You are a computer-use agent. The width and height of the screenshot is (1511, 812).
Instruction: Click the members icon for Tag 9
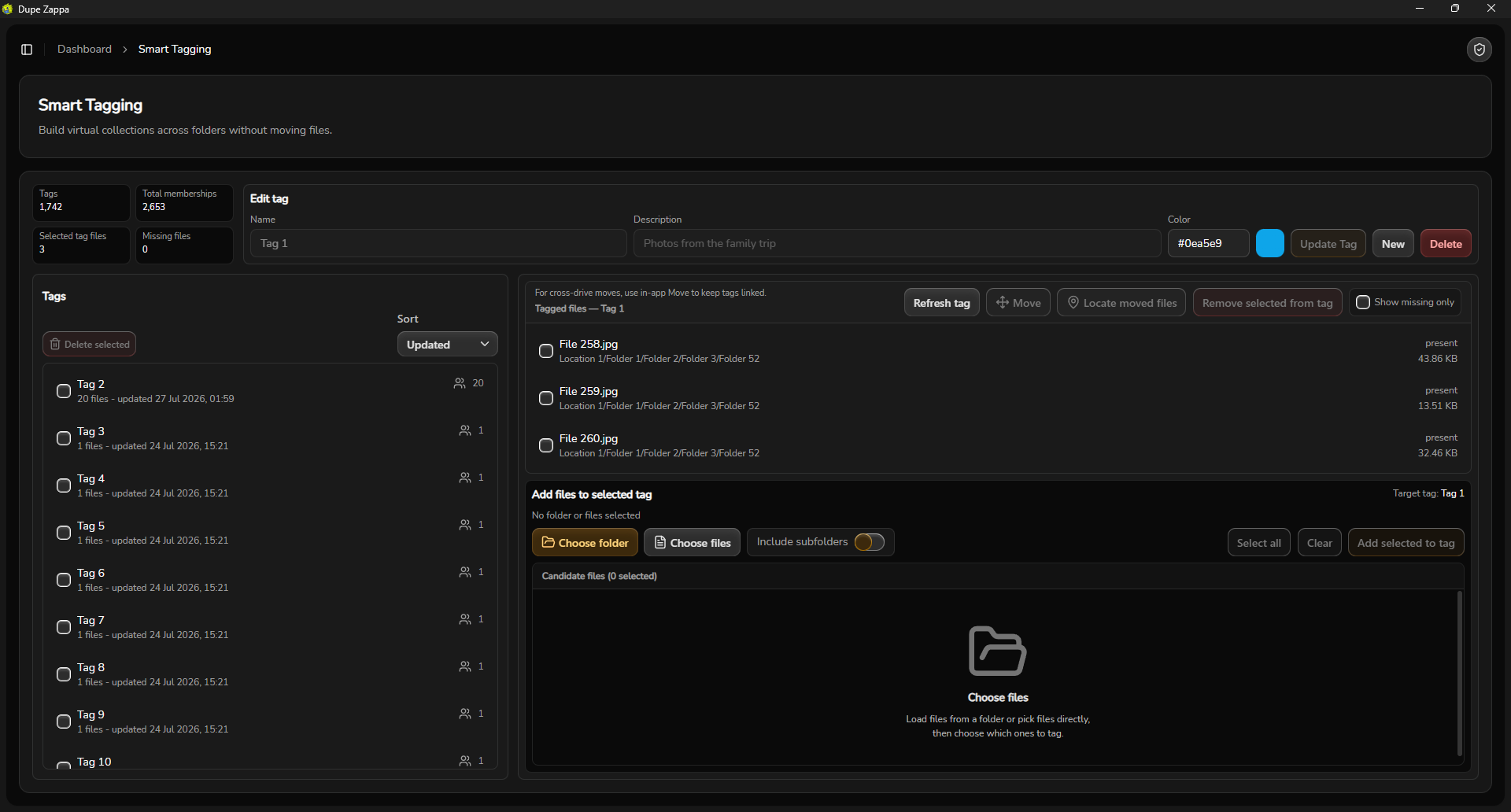click(465, 714)
